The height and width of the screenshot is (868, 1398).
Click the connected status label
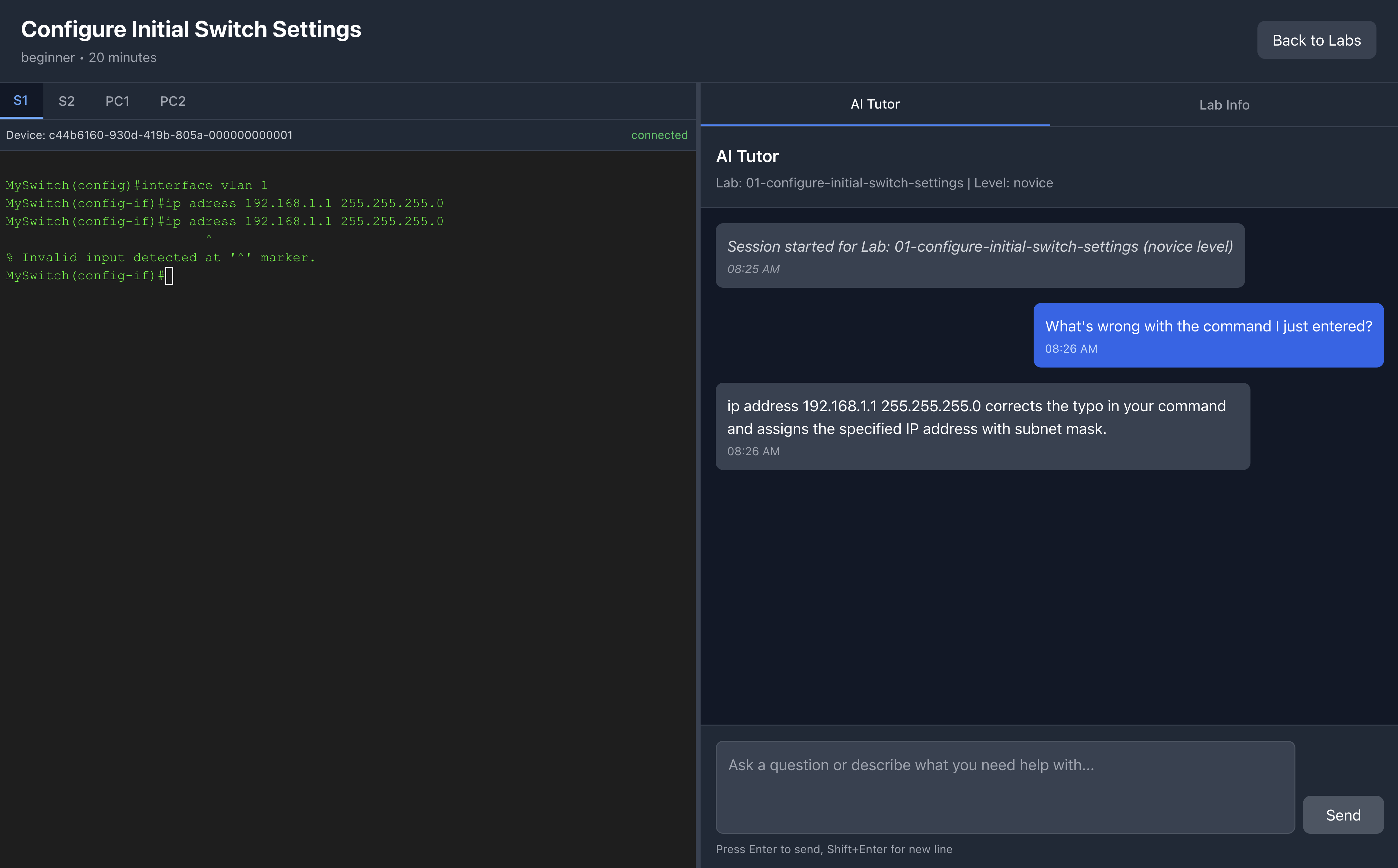tap(659, 135)
